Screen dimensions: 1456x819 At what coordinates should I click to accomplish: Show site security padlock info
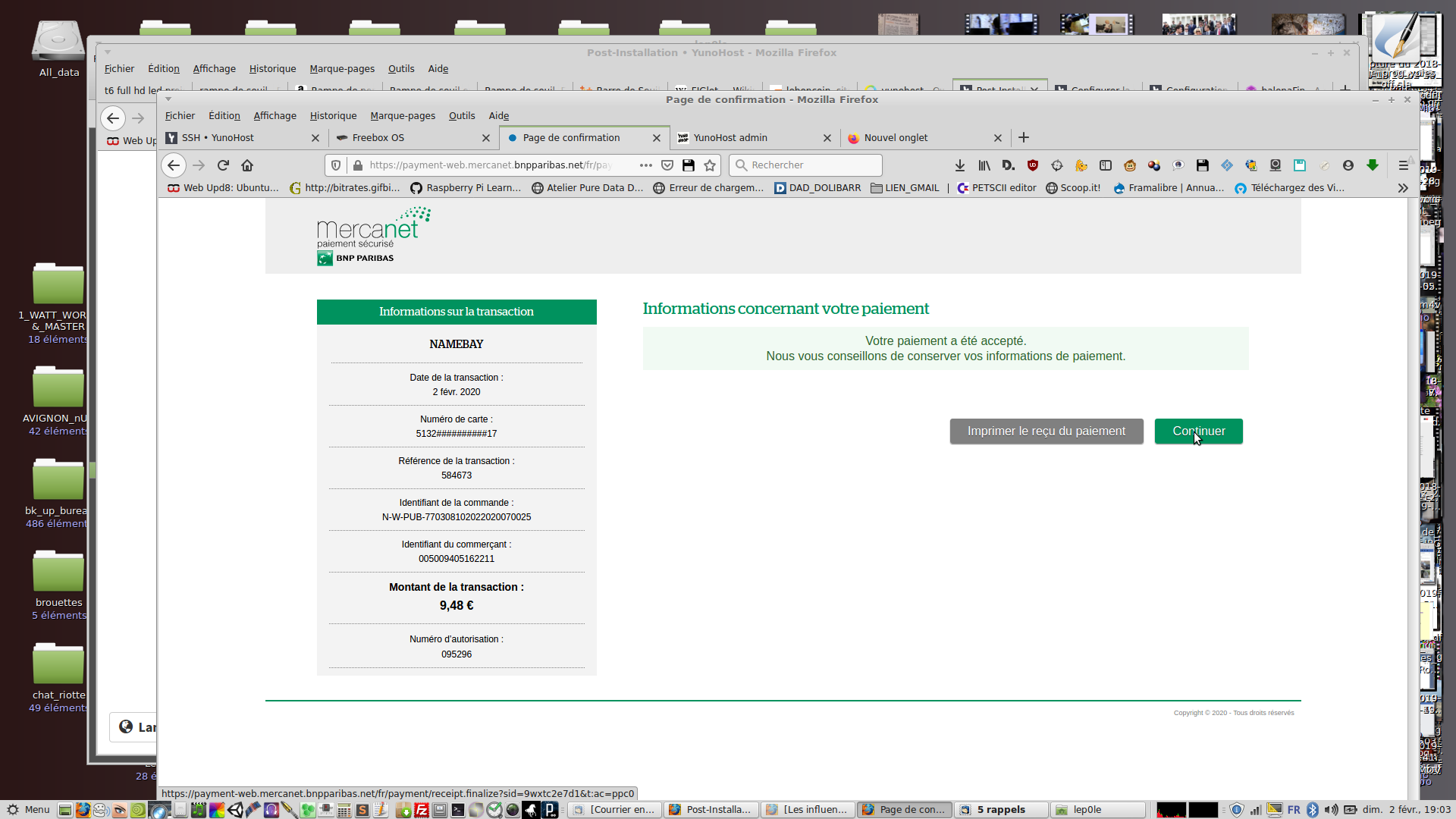pyautogui.click(x=358, y=165)
